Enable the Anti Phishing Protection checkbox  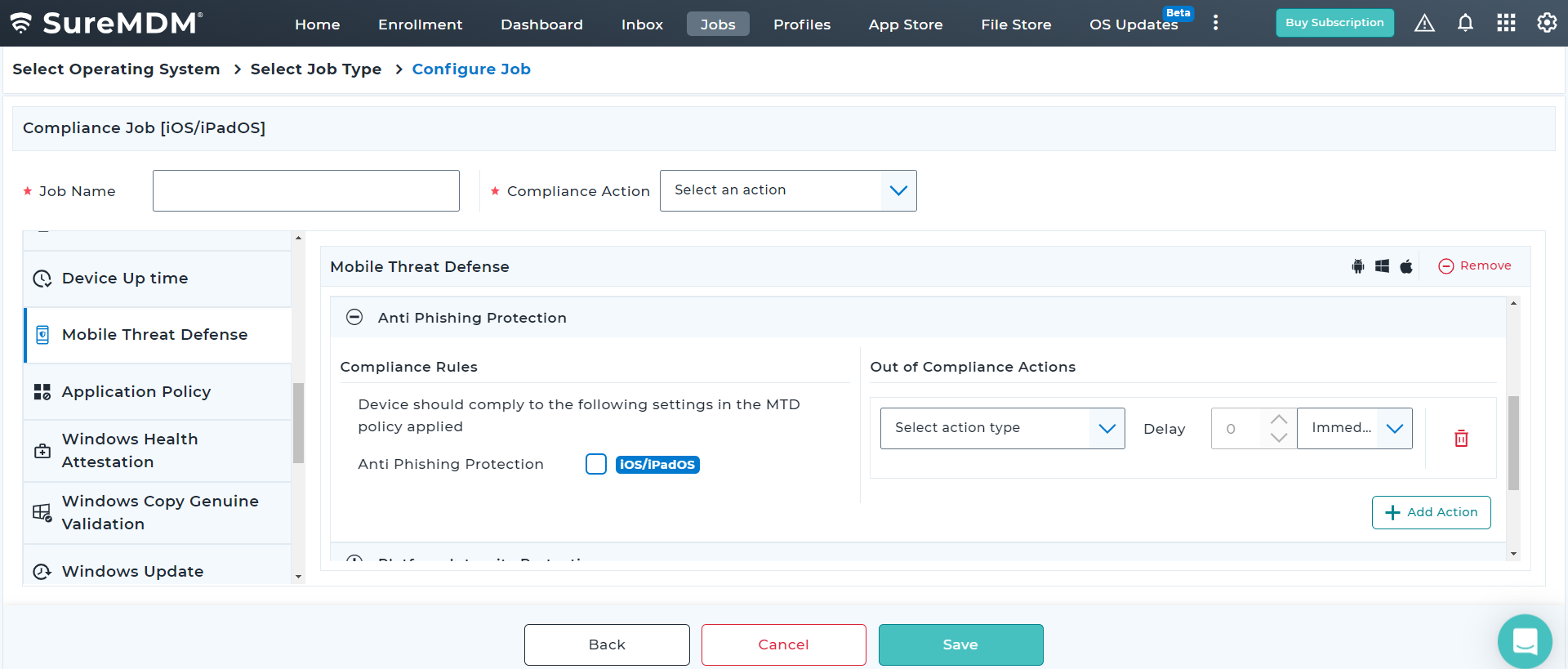[x=596, y=464]
